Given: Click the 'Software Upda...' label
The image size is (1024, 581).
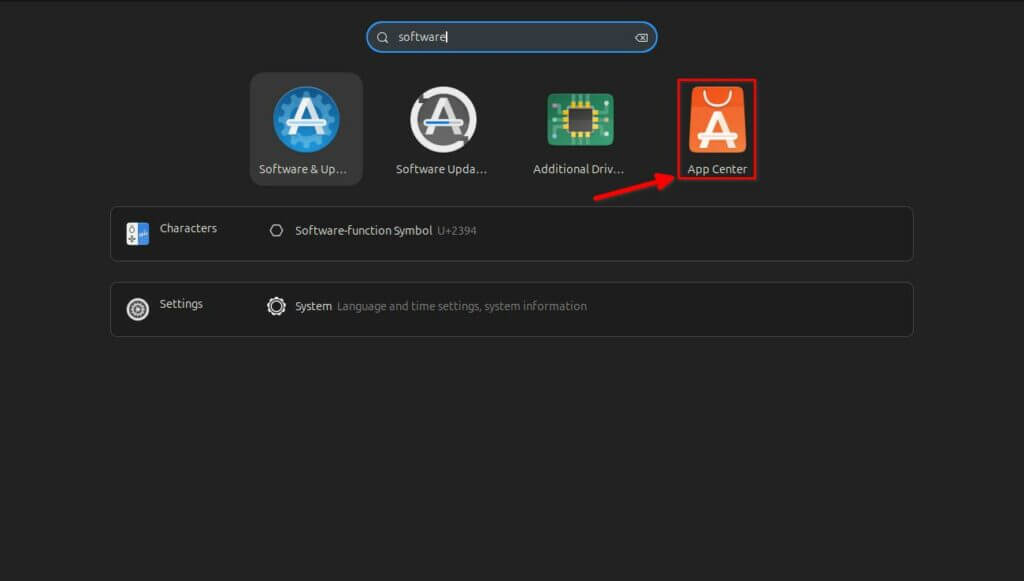Looking at the screenshot, I should 441,169.
